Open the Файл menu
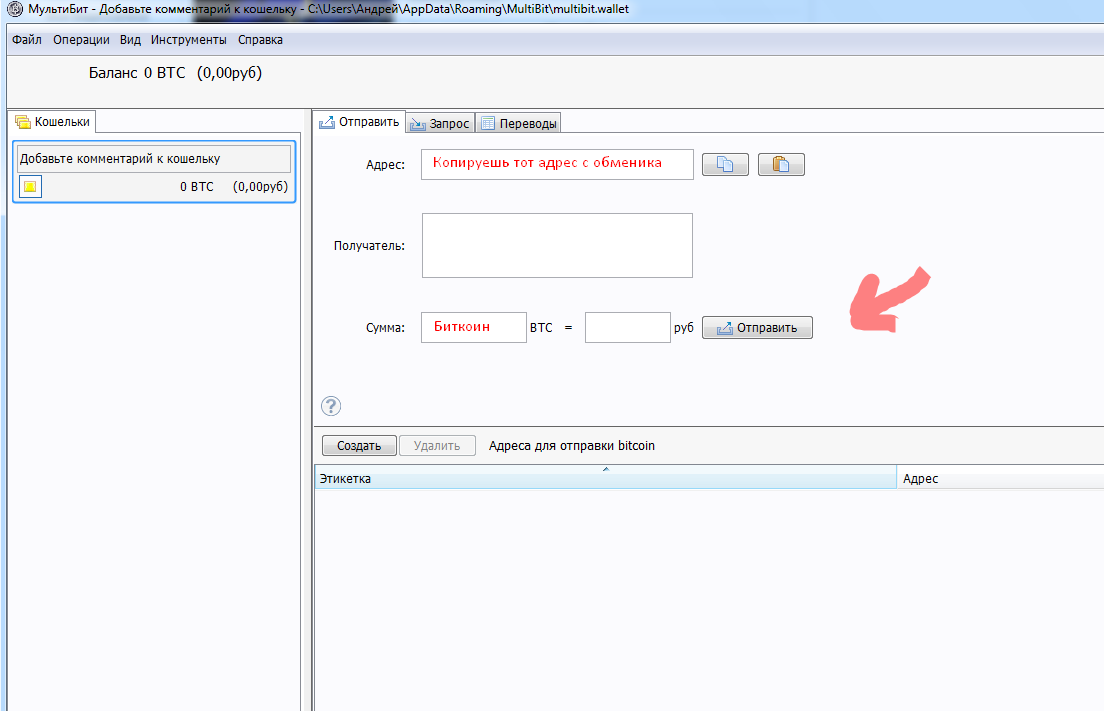 pos(27,40)
